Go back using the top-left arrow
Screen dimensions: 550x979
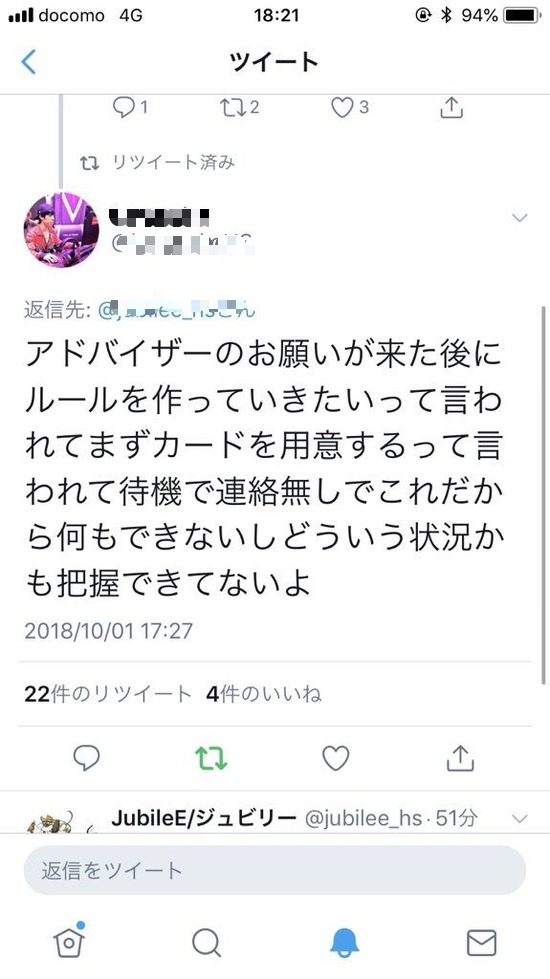[x=29, y=62]
